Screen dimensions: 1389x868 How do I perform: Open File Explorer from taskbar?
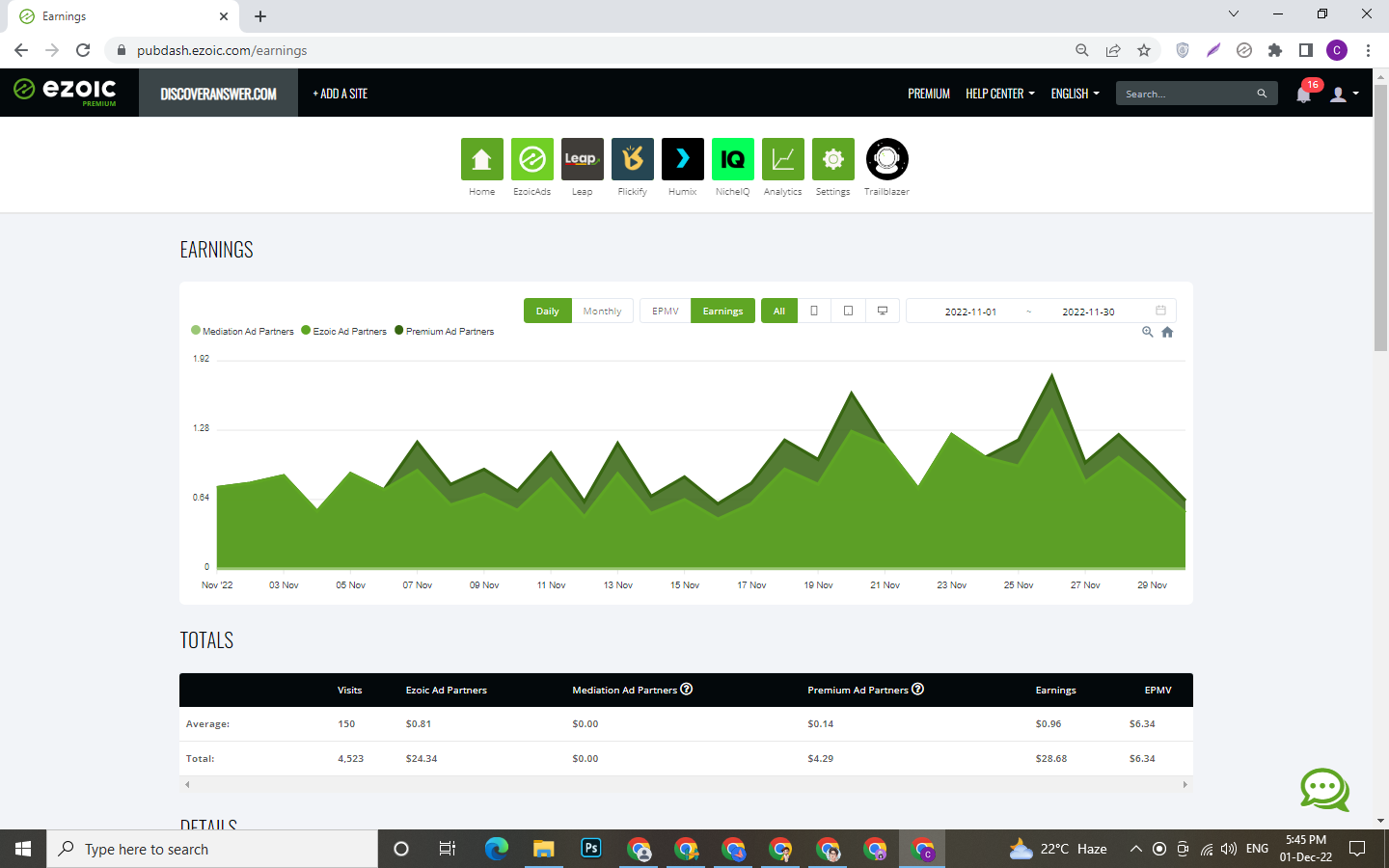(x=544, y=849)
